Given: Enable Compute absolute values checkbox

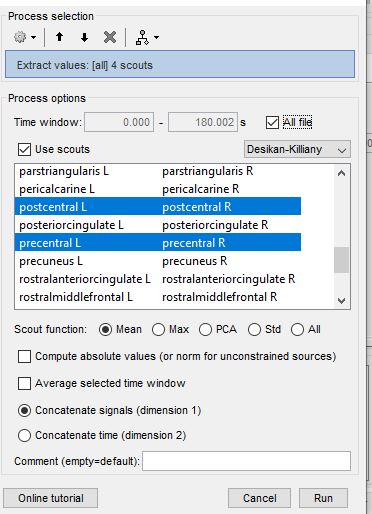Looking at the screenshot, I should pyautogui.click(x=24, y=356).
